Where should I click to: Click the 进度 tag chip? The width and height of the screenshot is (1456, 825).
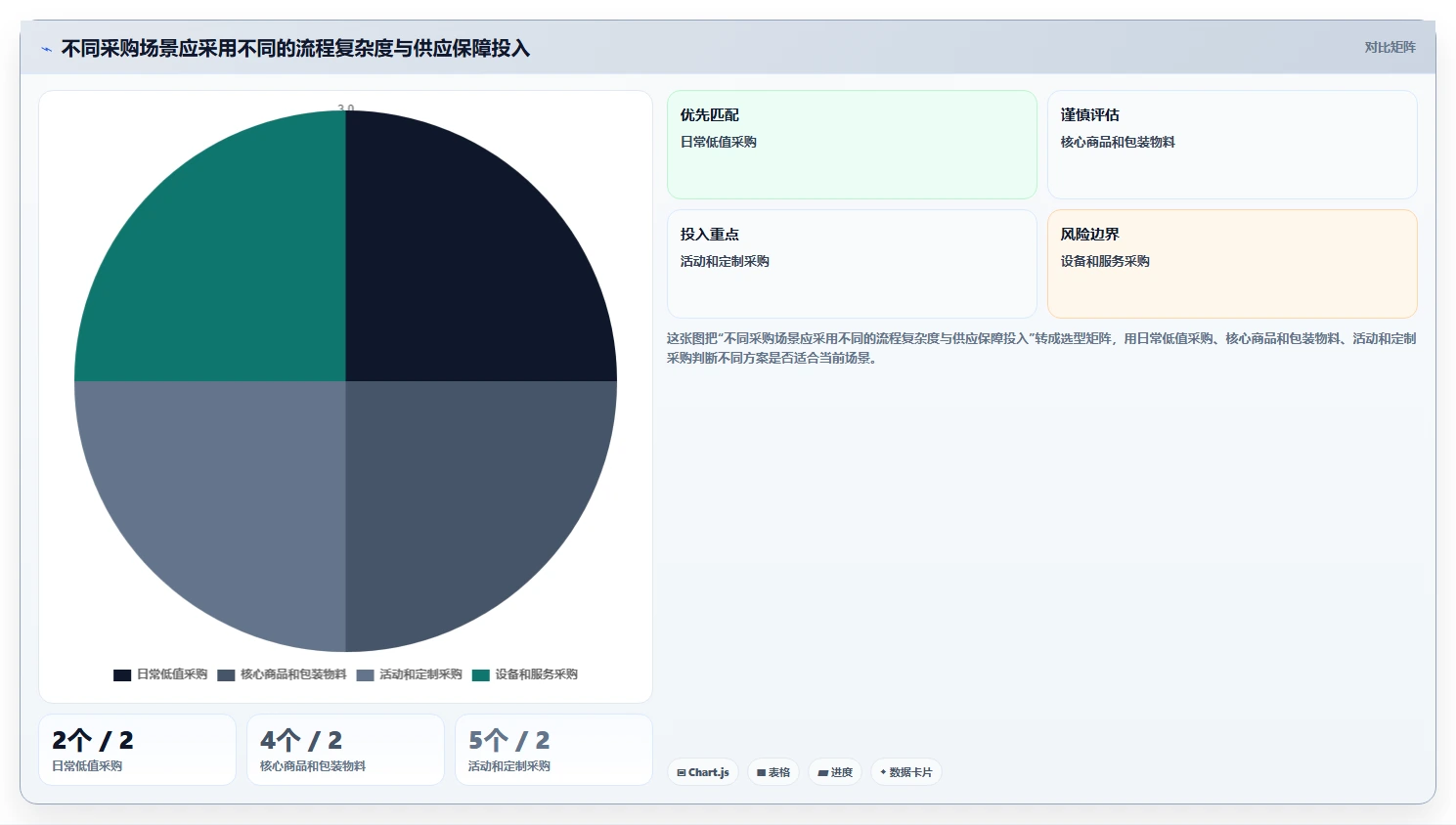coord(835,772)
